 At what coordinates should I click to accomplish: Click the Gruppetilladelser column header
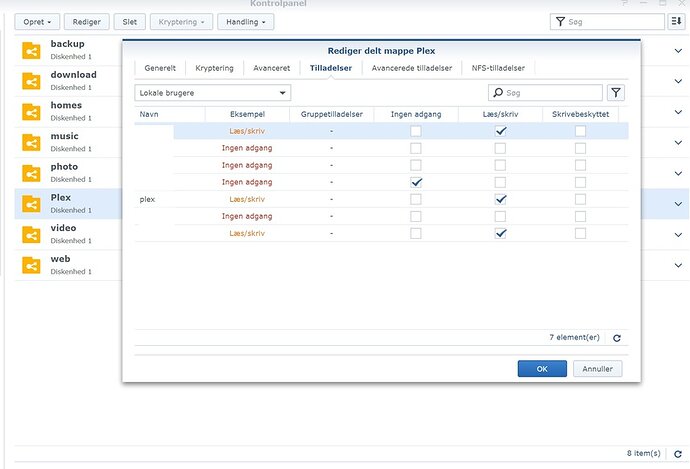click(x=332, y=114)
